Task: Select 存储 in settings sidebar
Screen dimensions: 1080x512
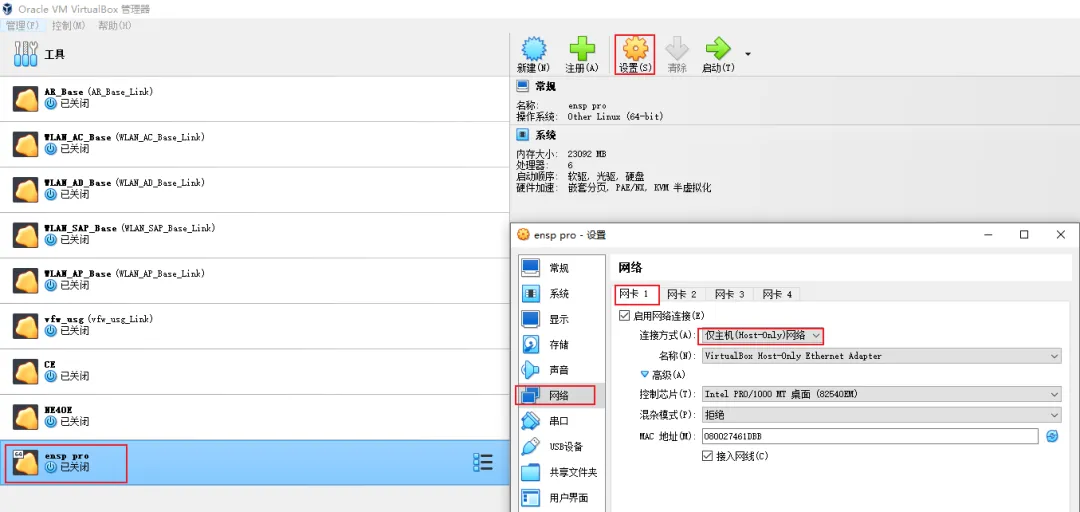Action: (560, 345)
